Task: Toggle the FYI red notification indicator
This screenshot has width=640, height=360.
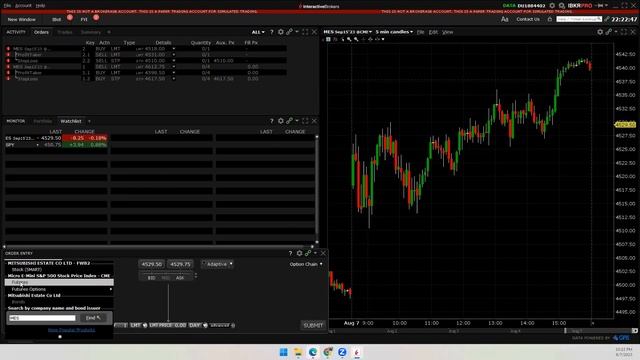Action: click(96, 18)
